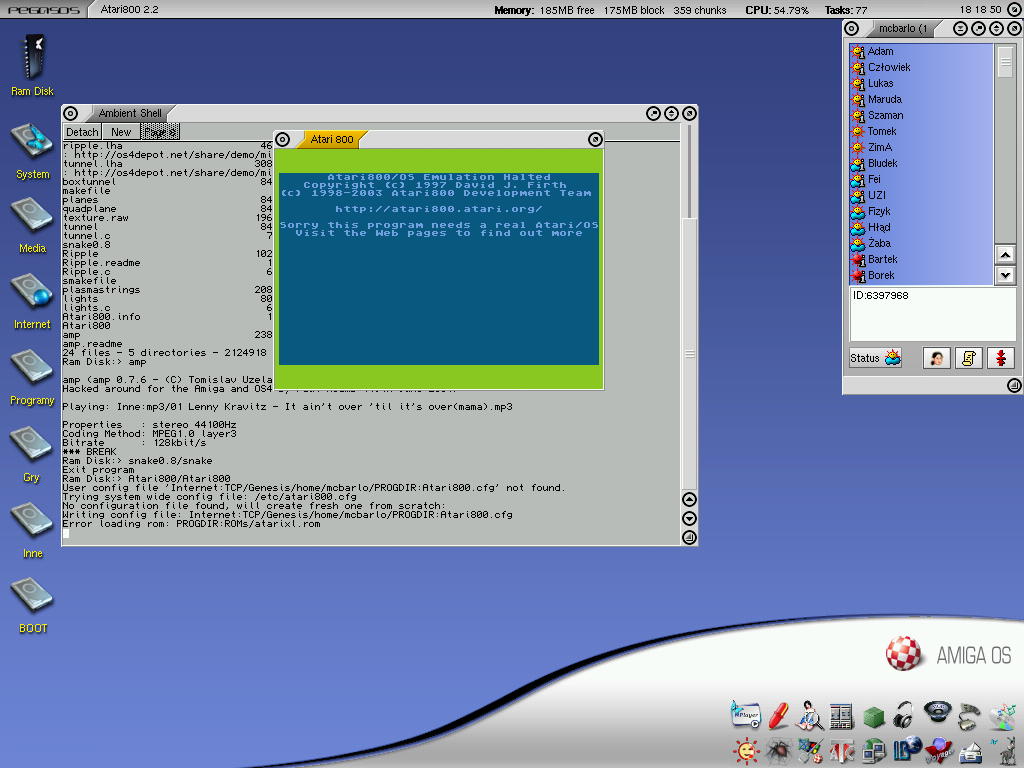
Task: Click the gamepad dock icon
Action: 968,716
